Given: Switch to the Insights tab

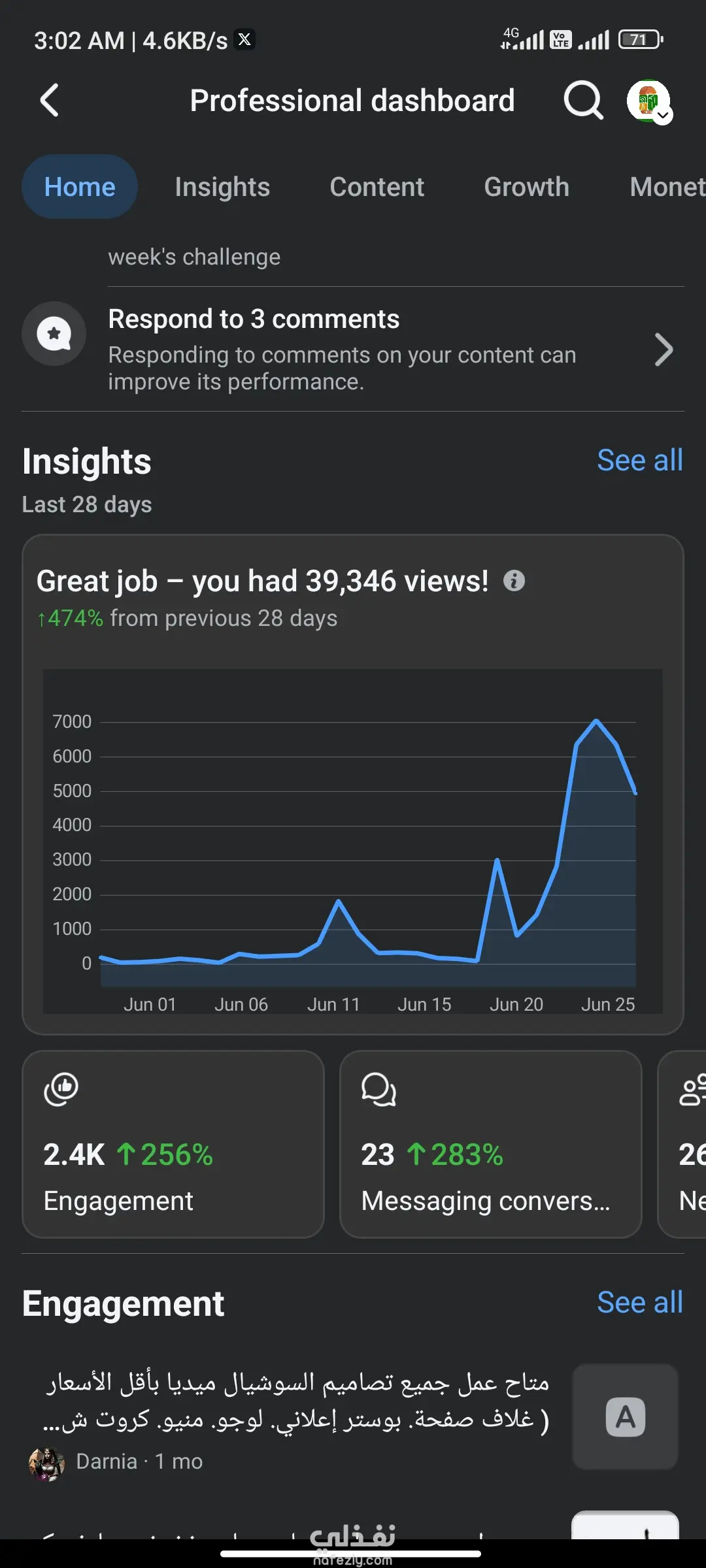Looking at the screenshot, I should [x=222, y=187].
